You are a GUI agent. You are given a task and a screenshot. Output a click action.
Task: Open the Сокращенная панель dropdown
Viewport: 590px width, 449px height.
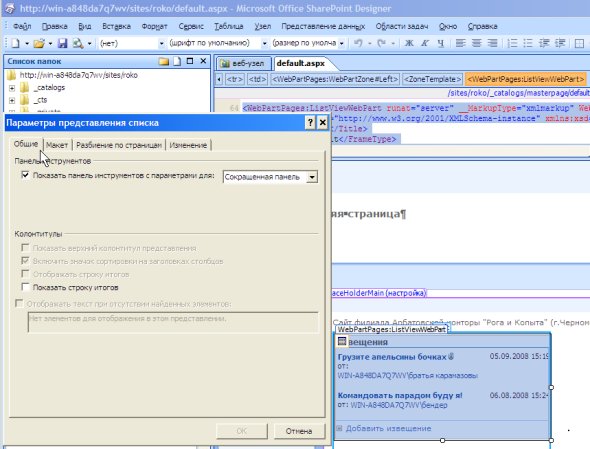click(312, 177)
